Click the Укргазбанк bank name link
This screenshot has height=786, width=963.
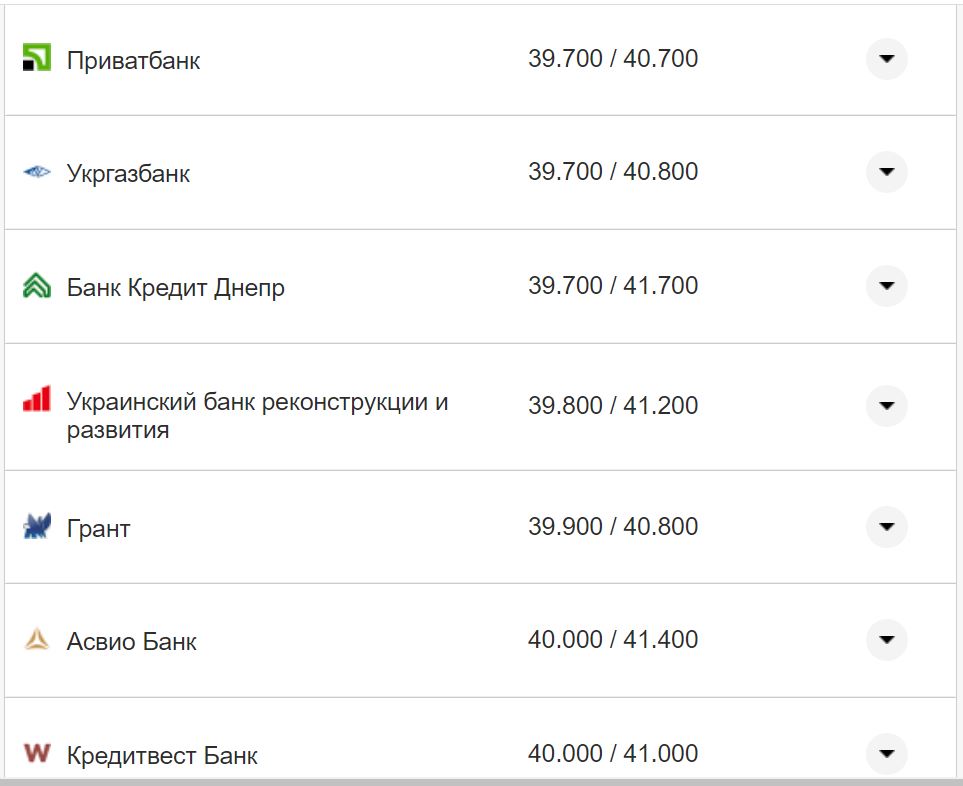click(x=130, y=171)
